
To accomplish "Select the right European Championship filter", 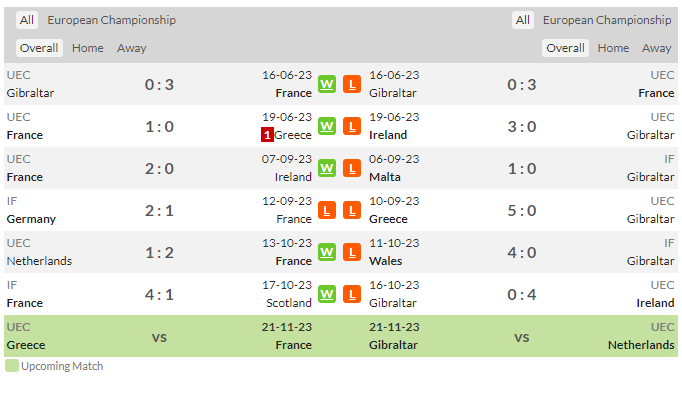I will click(607, 20).
